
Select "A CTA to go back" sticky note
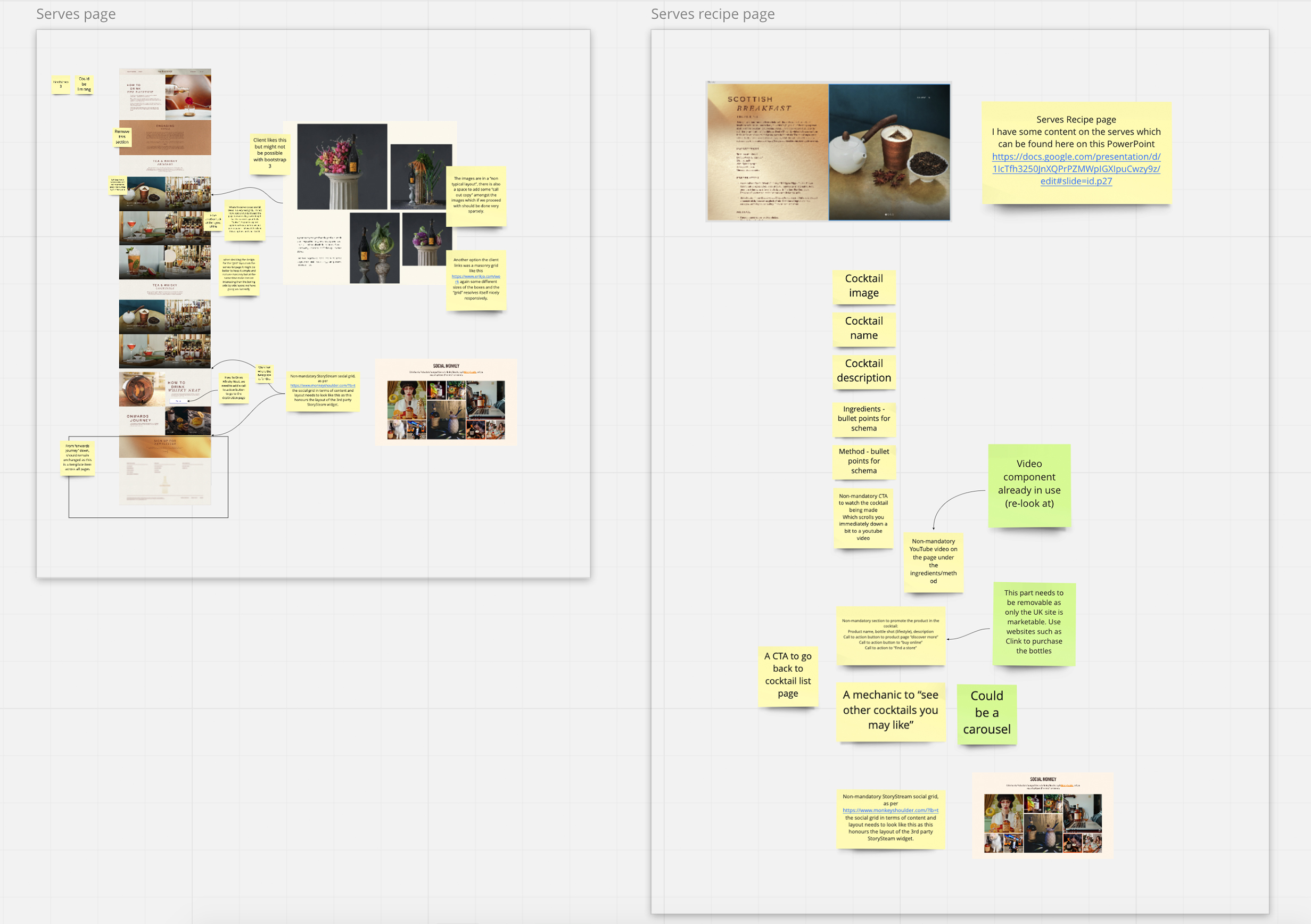(788, 676)
